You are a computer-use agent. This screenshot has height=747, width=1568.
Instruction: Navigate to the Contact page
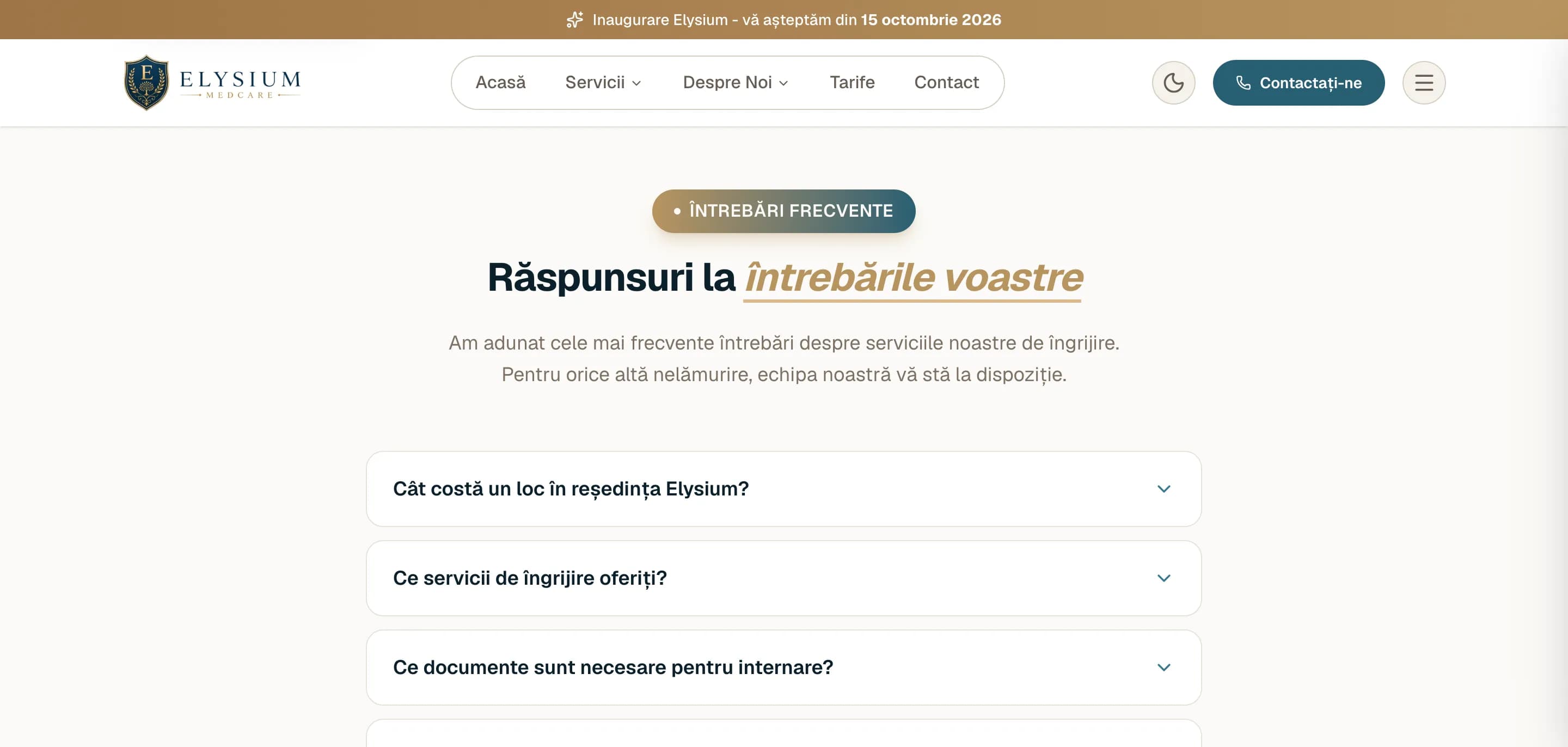[x=946, y=82]
